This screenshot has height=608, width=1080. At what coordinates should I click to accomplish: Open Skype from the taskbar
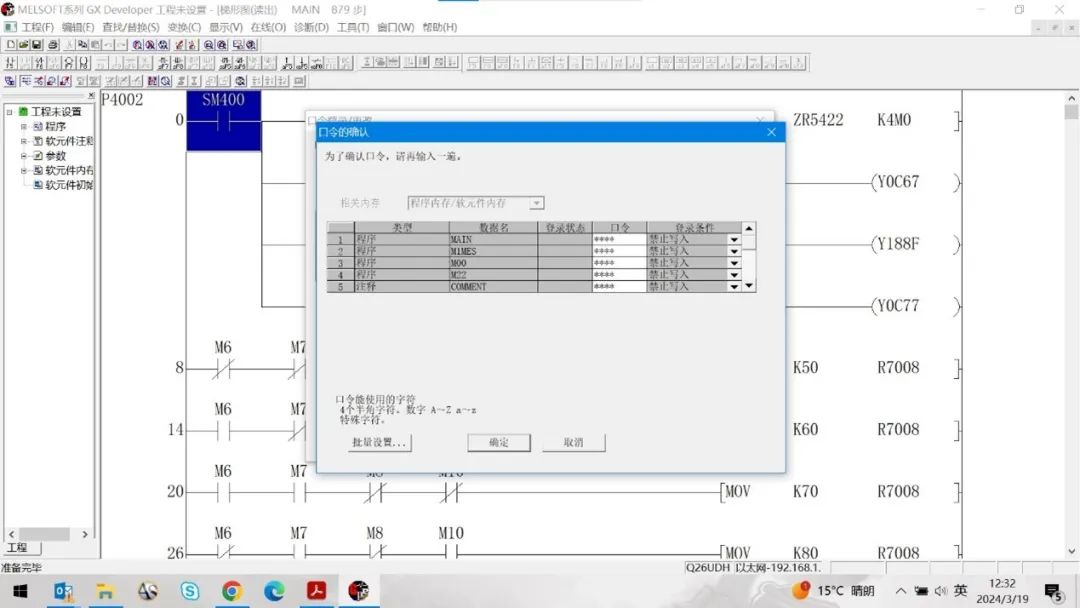click(190, 591)
